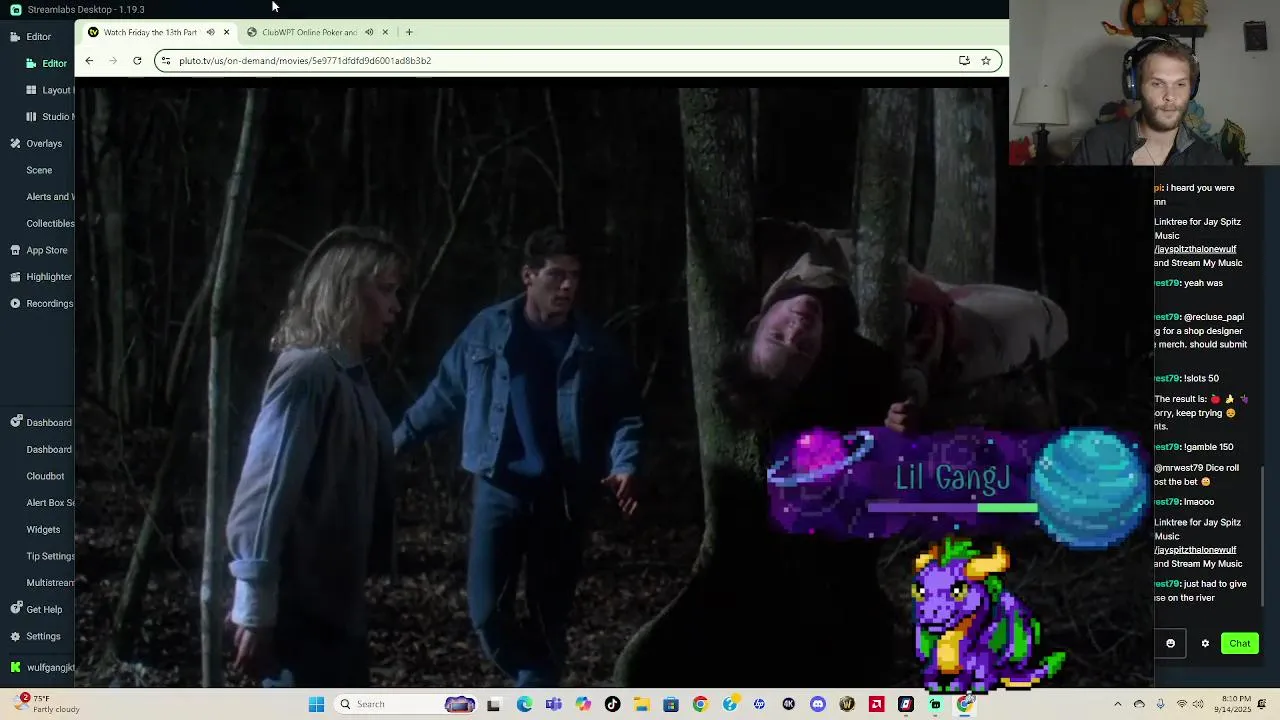Open Collectibles in the sidebar

pyautogui.click(x=49, y=223)
